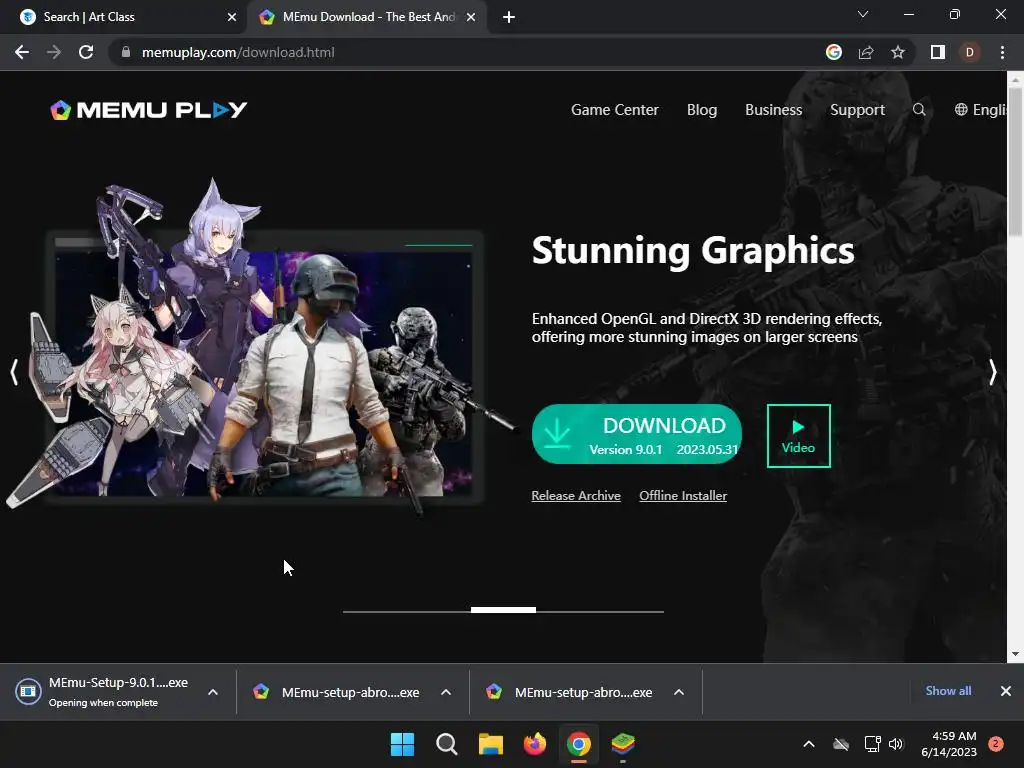Click the Stunning Graphics banner image

point(261,349)
